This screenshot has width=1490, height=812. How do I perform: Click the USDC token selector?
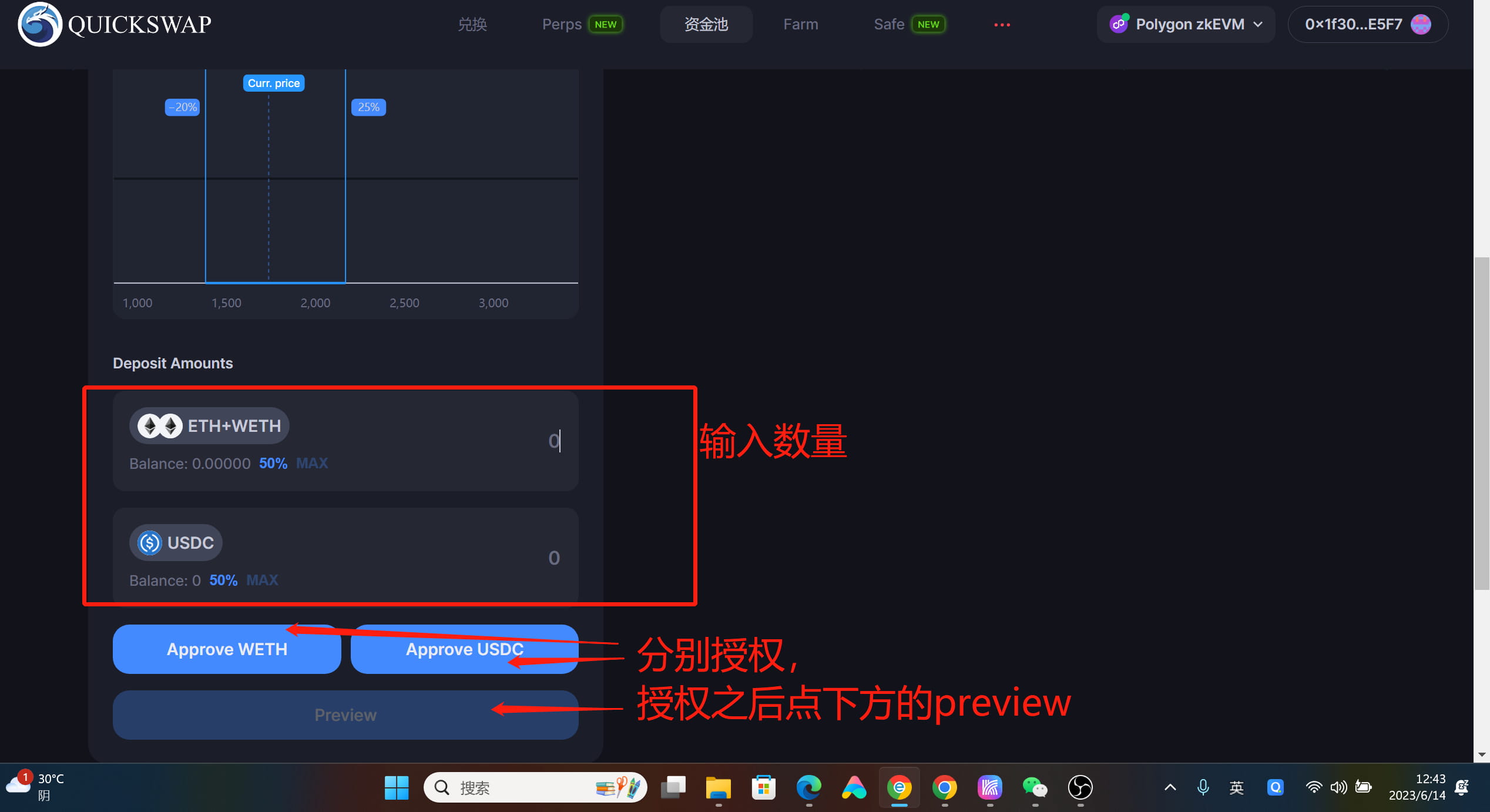(x=176, y=542)
